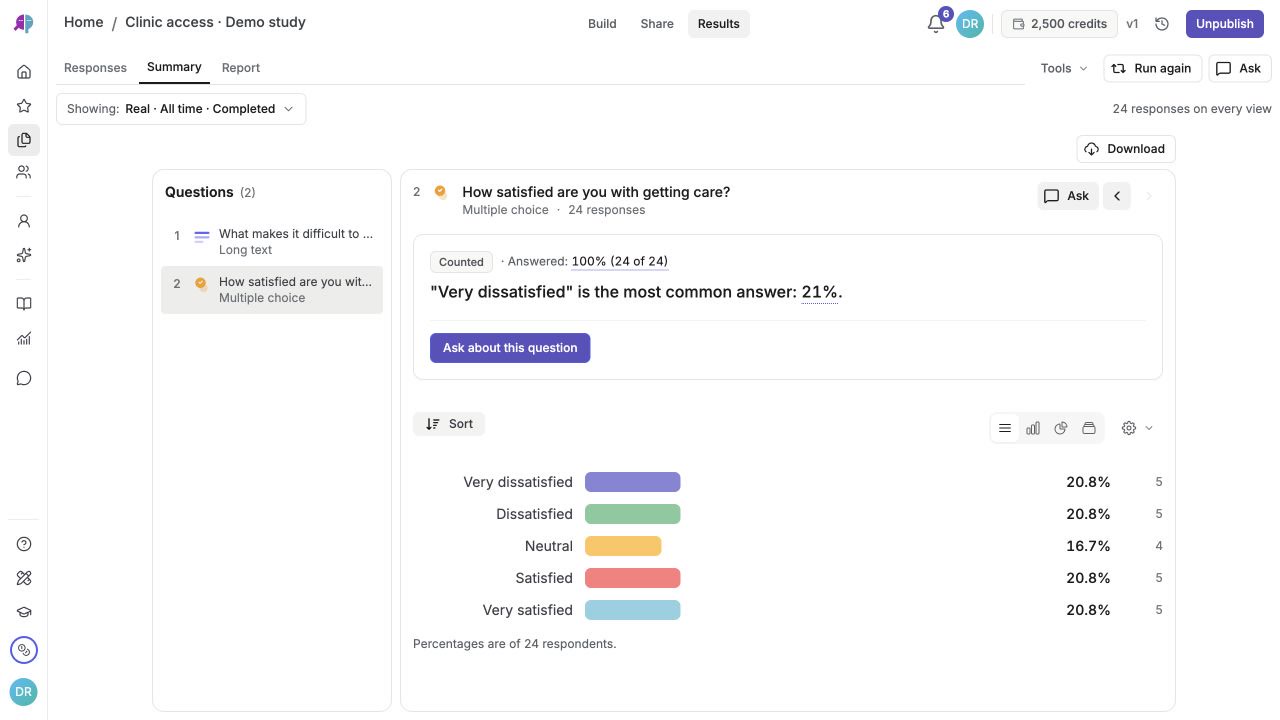Image resolution: width=1280 pixels, height=720 pixels.
Task: Click Run again button
Action: click(x=1153, y=68)
